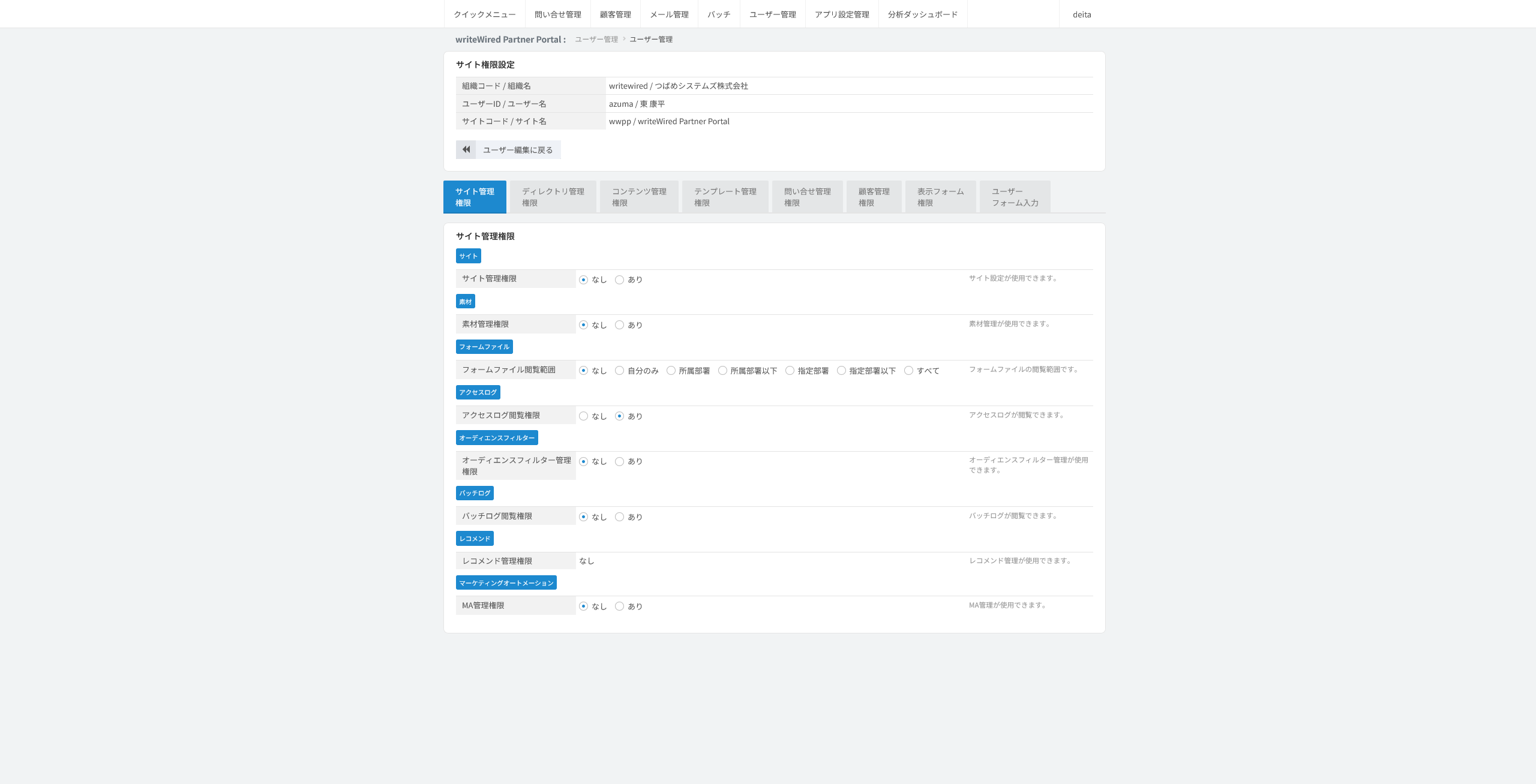Set 素材管理権限 to なし
The width and height of the screenshot is (1536, 784).
coord(583,325)
